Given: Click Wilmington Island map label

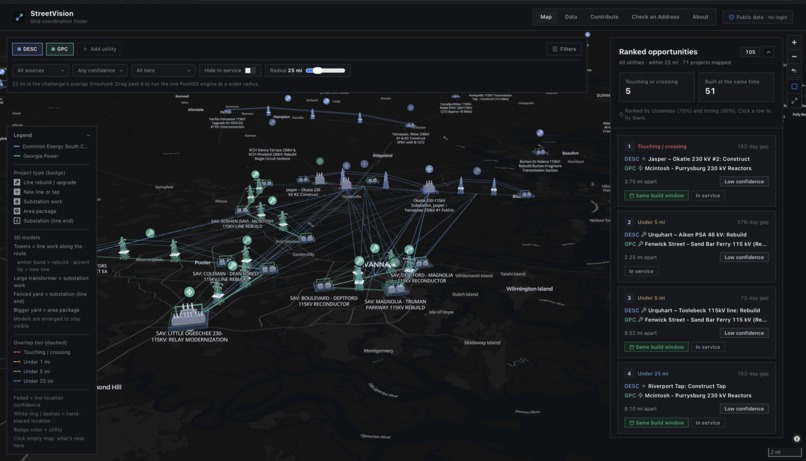Looking at the screenshot, I should [529, 289].
